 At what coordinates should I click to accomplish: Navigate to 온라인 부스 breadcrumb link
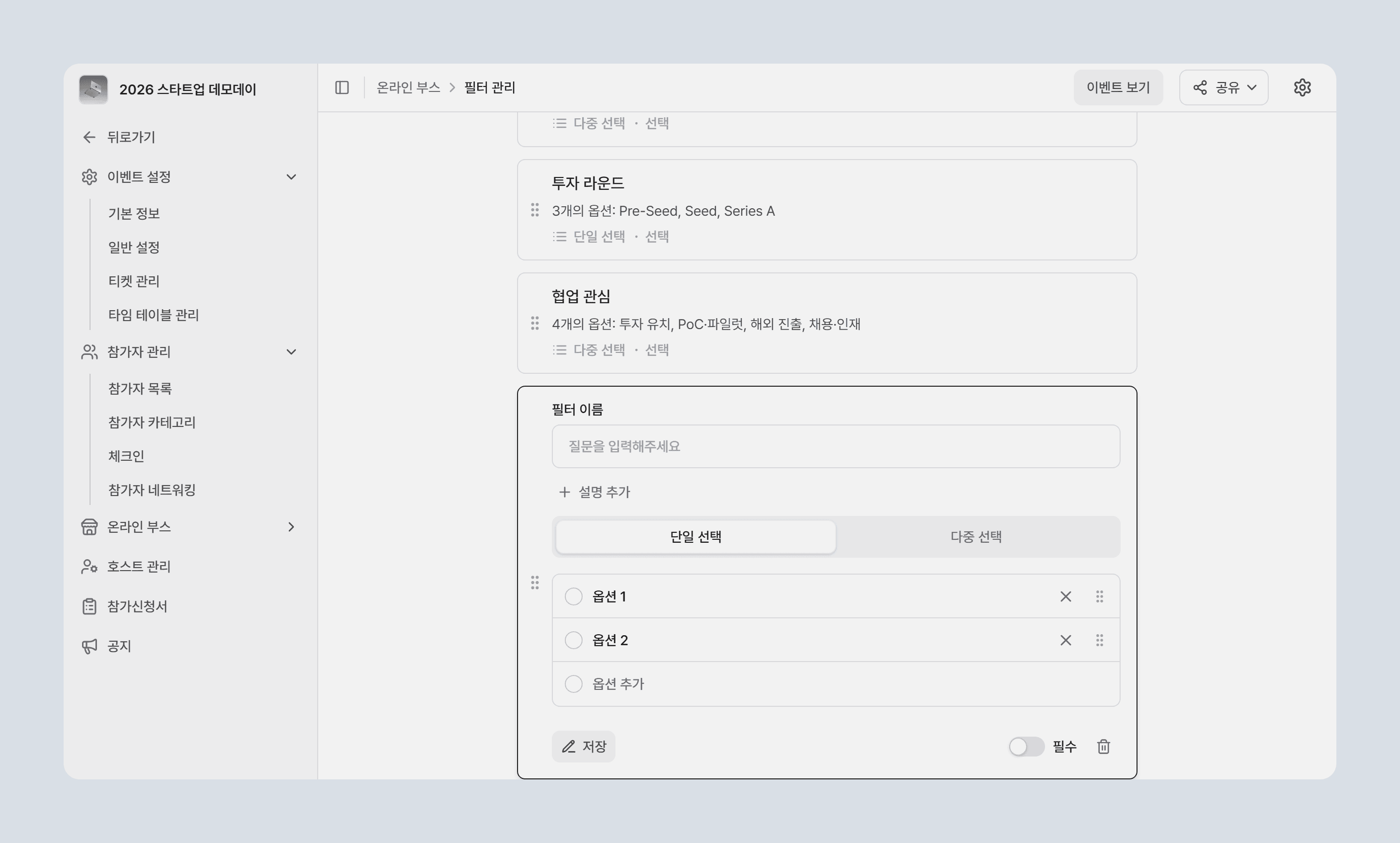click(408, 87)
